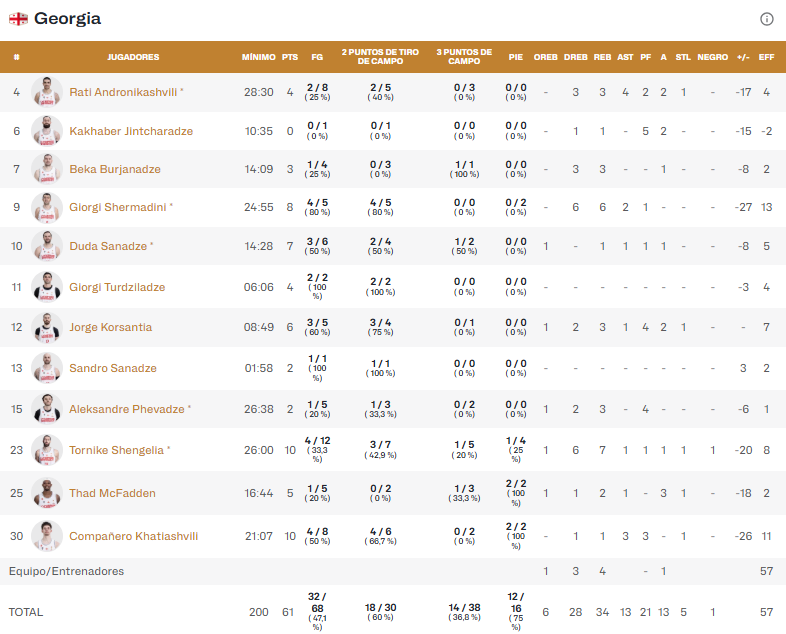Open Sandro Sanadze player page

pos(113,369)
